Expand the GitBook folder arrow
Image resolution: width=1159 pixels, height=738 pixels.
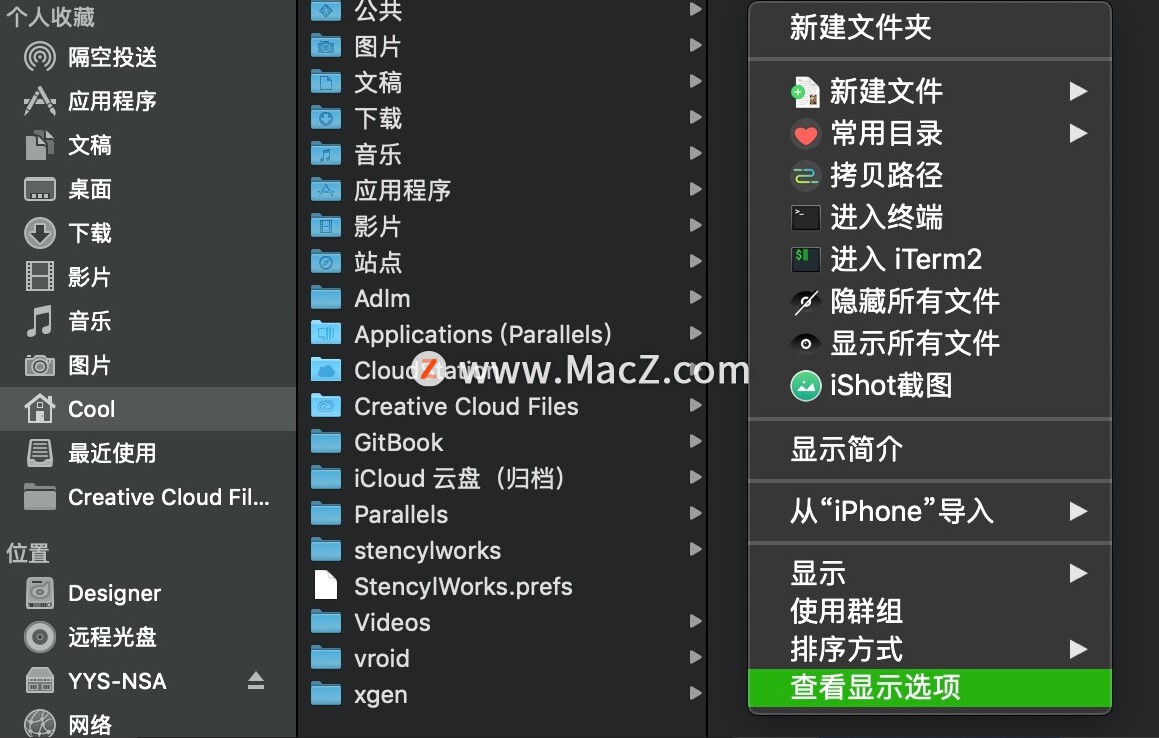click(x=696, y=441)
